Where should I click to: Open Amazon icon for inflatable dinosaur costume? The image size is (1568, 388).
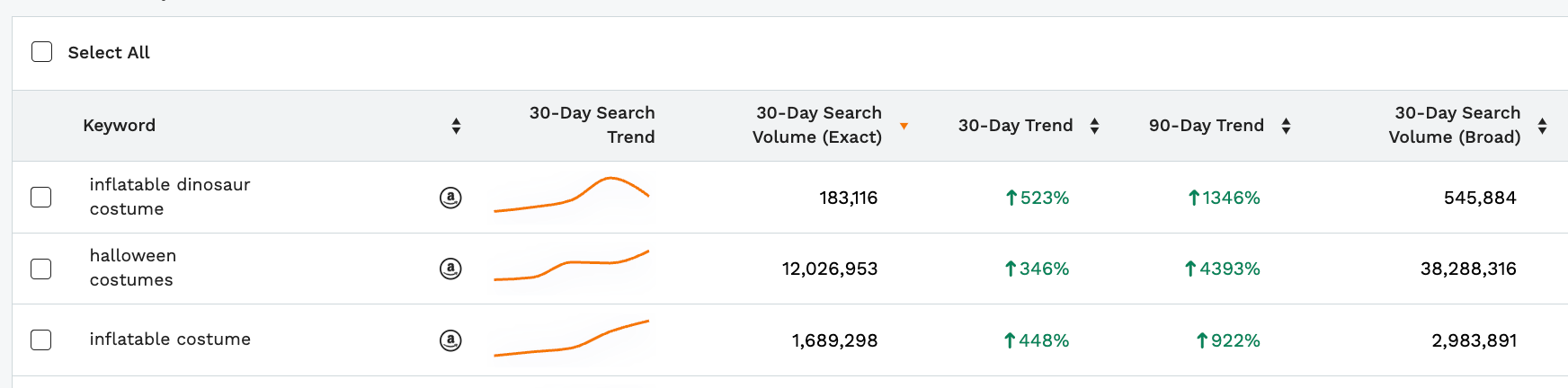[x=450, y=198]
